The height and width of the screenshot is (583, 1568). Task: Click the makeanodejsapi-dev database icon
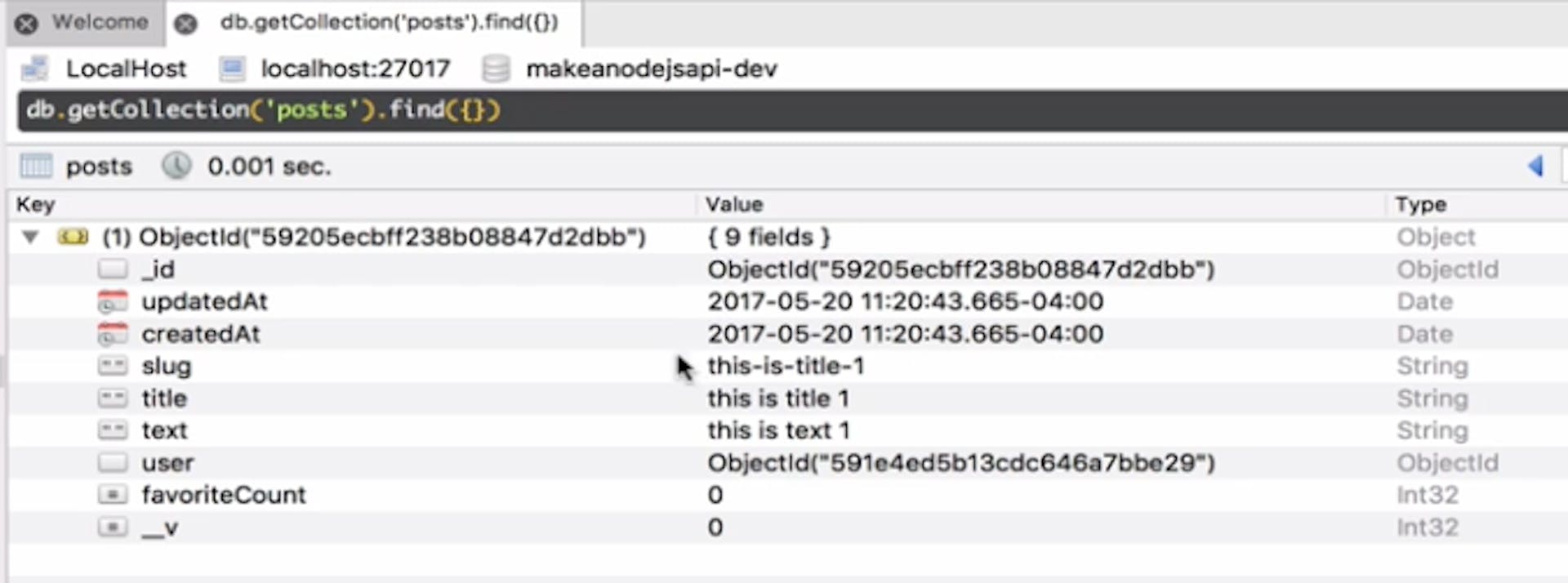[x=496, y=69]
